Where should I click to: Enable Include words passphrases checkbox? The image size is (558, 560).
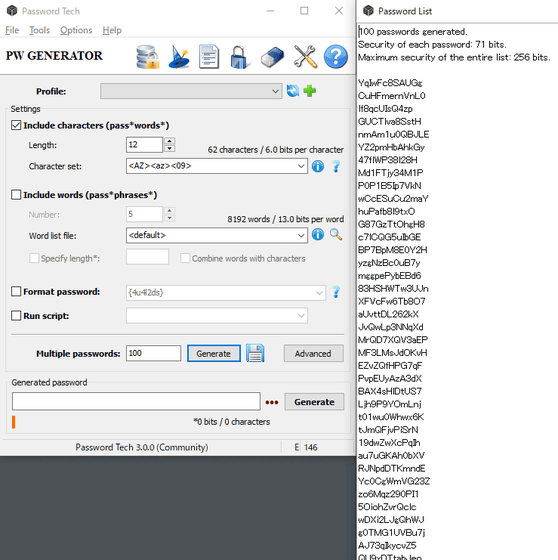[x=16, y=195]
